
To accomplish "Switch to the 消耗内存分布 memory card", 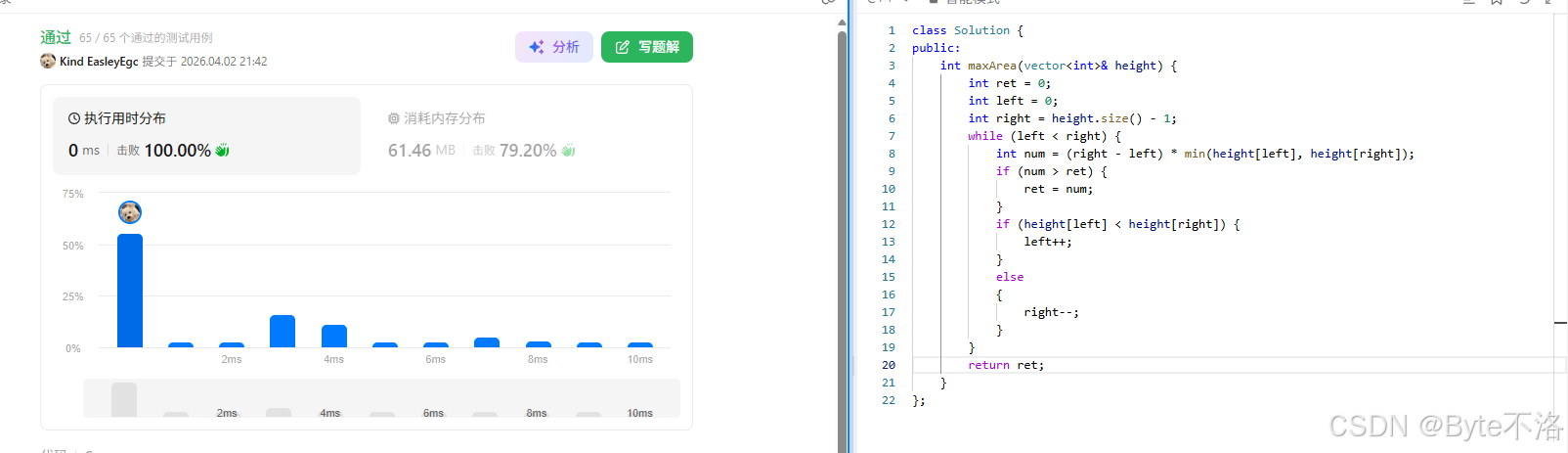I will tap(526, 136).
